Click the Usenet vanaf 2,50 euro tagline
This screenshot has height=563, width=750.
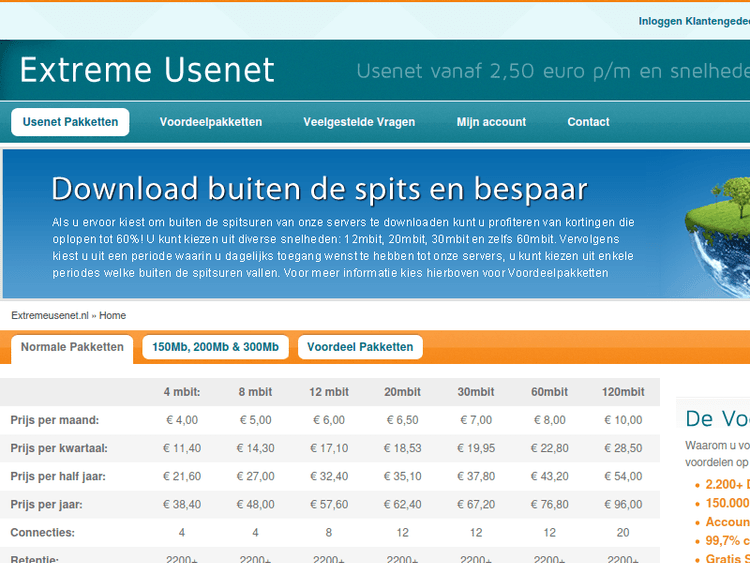[x=553, y=71]
